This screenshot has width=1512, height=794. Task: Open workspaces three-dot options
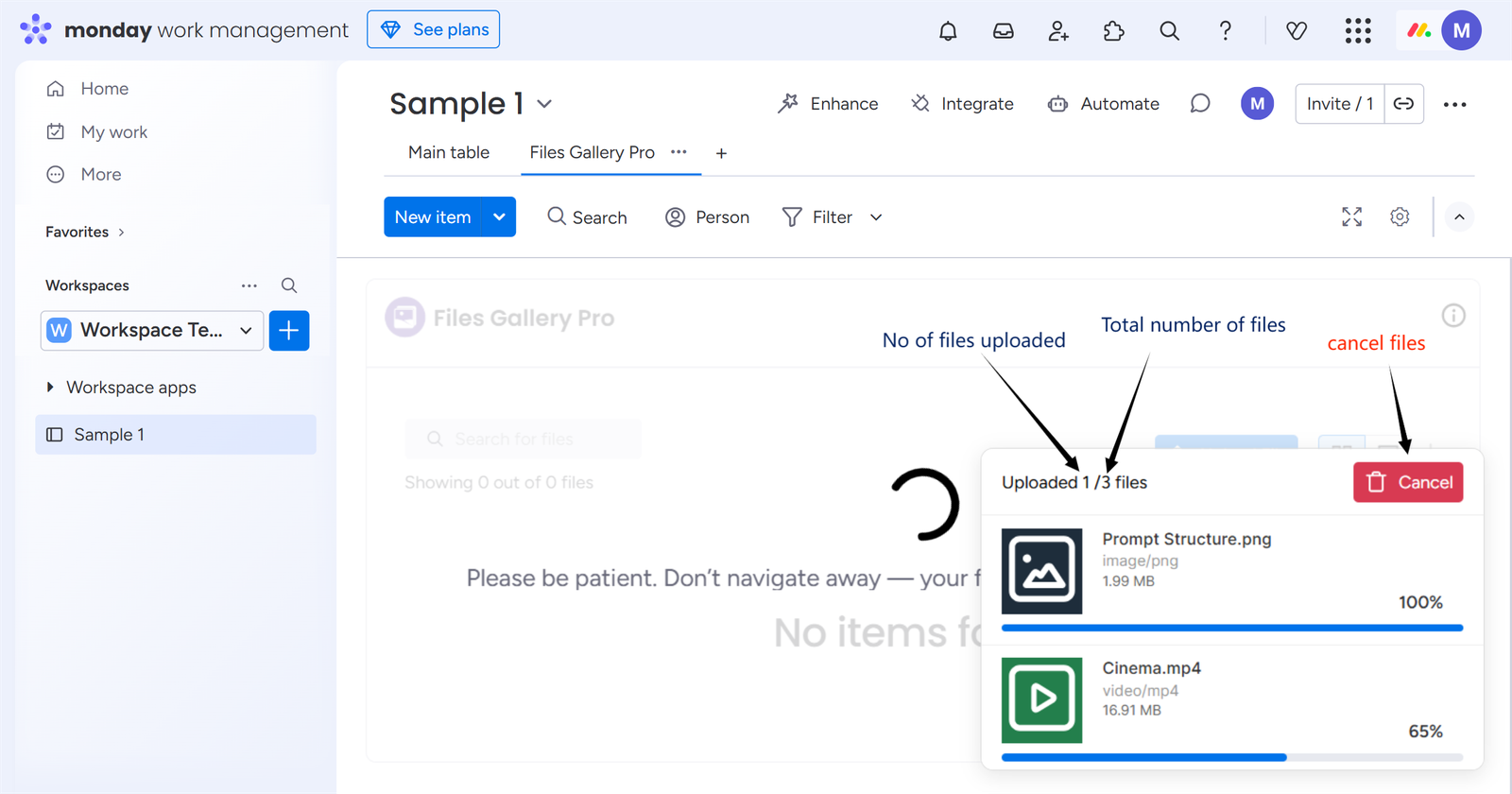pos(249,285)
